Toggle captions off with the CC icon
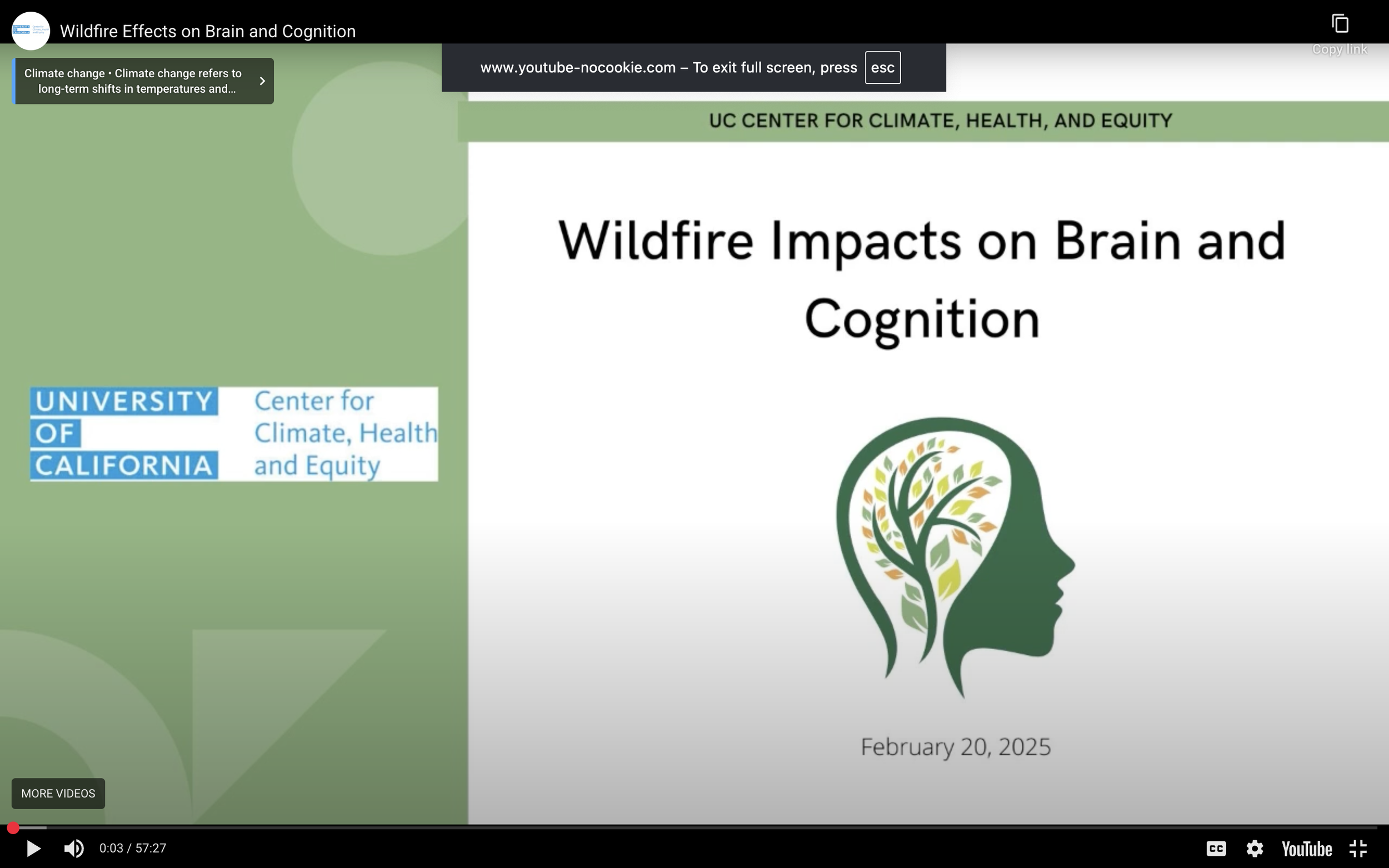This screenshot has height=868, width=1389. 1216,848
